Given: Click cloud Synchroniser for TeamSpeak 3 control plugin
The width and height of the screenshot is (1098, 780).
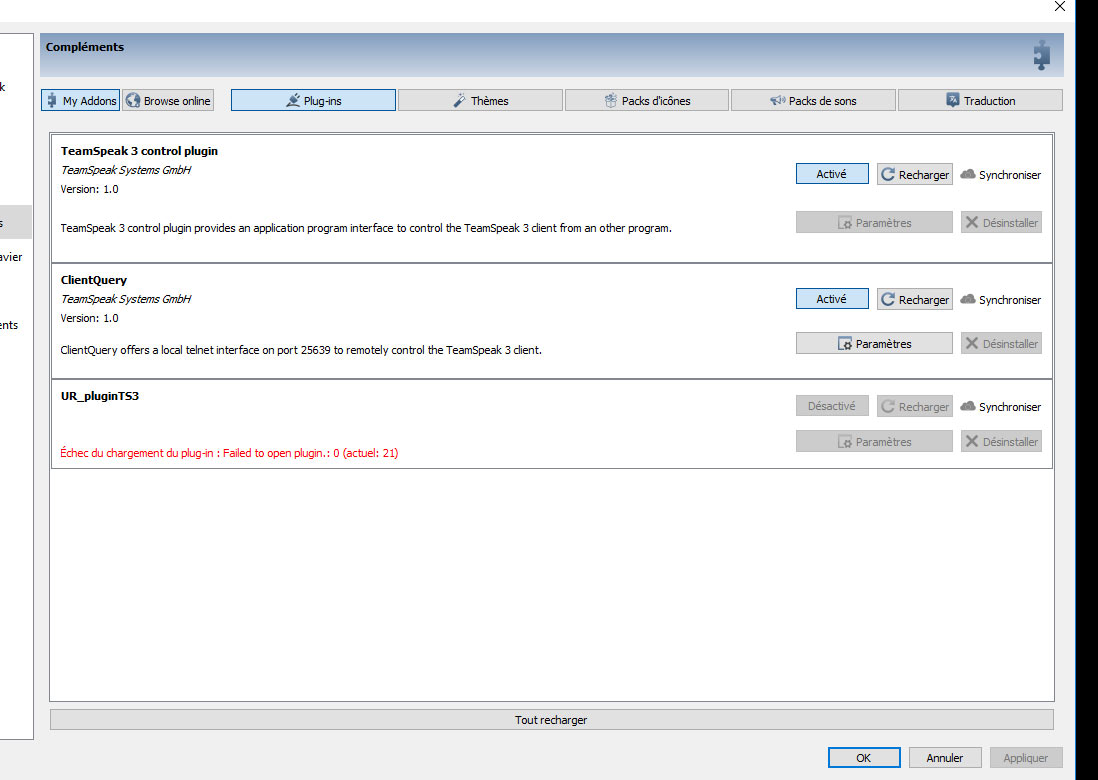Looking at the screenshot, I should pos(1000,175).
